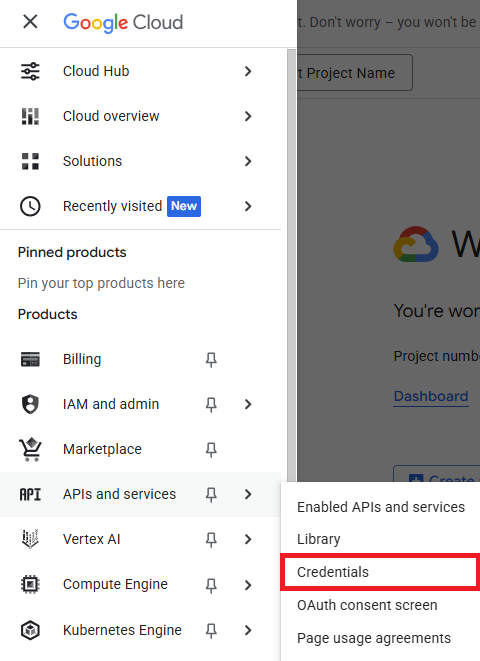Open the Library submenu item

(381, 539)
